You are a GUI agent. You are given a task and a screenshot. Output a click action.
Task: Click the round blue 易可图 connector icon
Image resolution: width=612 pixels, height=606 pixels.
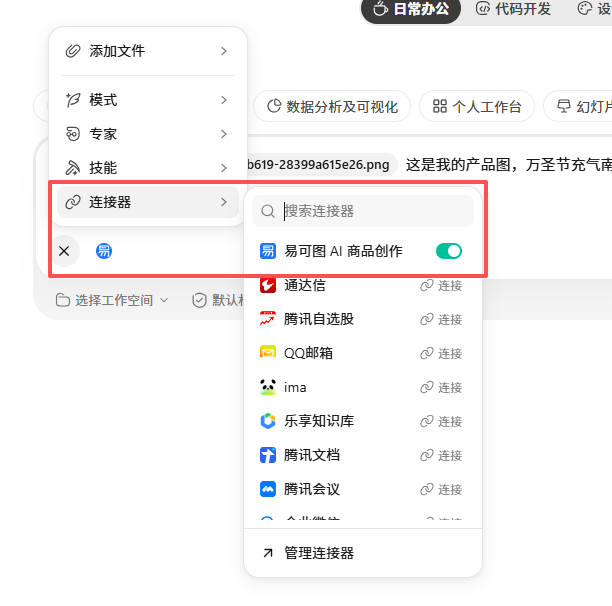tap(104, 251)
